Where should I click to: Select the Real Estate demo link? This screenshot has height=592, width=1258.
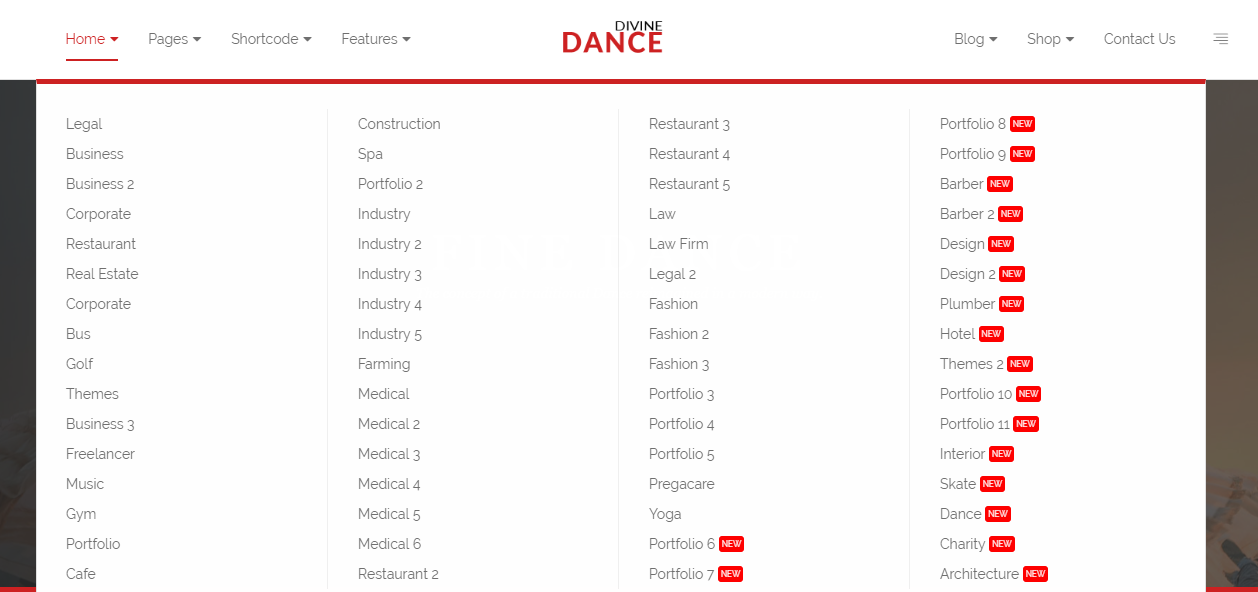tap(102, 274)
